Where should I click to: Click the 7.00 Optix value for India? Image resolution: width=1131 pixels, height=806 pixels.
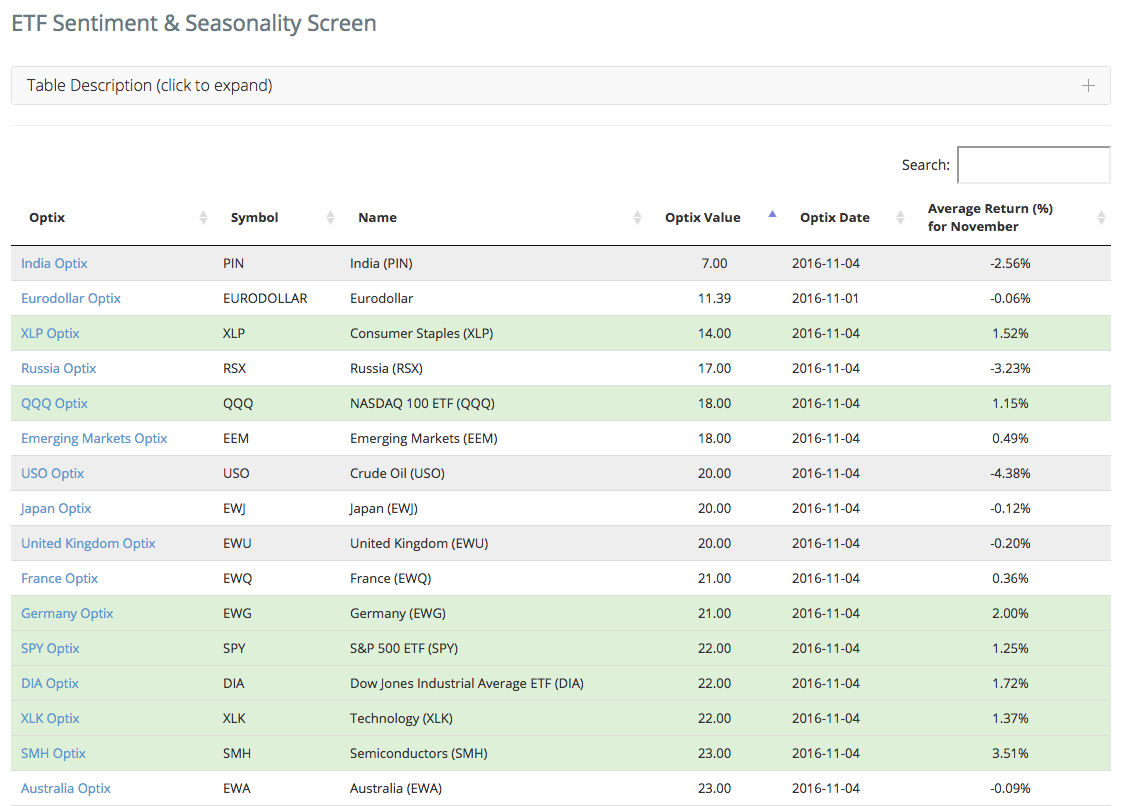(x=714, y=263)
